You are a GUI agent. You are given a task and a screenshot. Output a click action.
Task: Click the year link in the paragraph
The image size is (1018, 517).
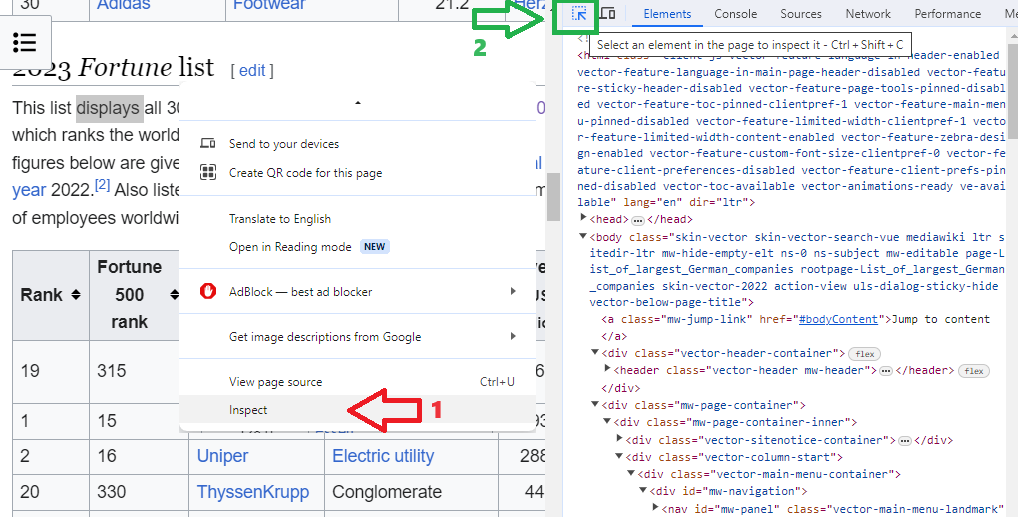tap(29, 190)
